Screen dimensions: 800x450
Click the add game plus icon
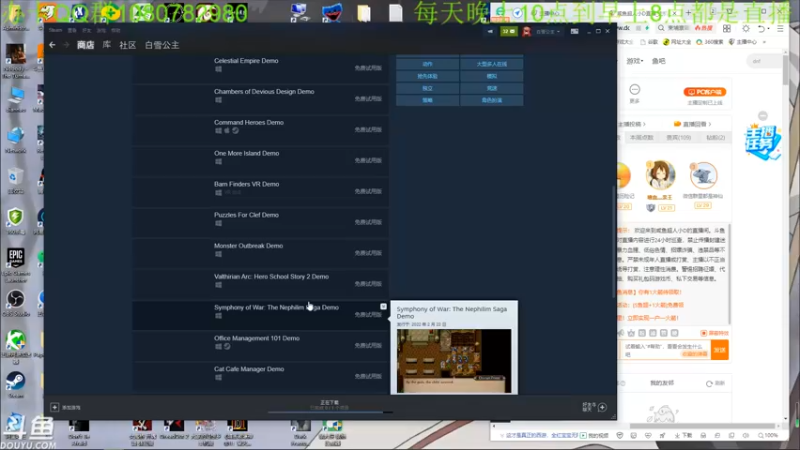(55, 407)
